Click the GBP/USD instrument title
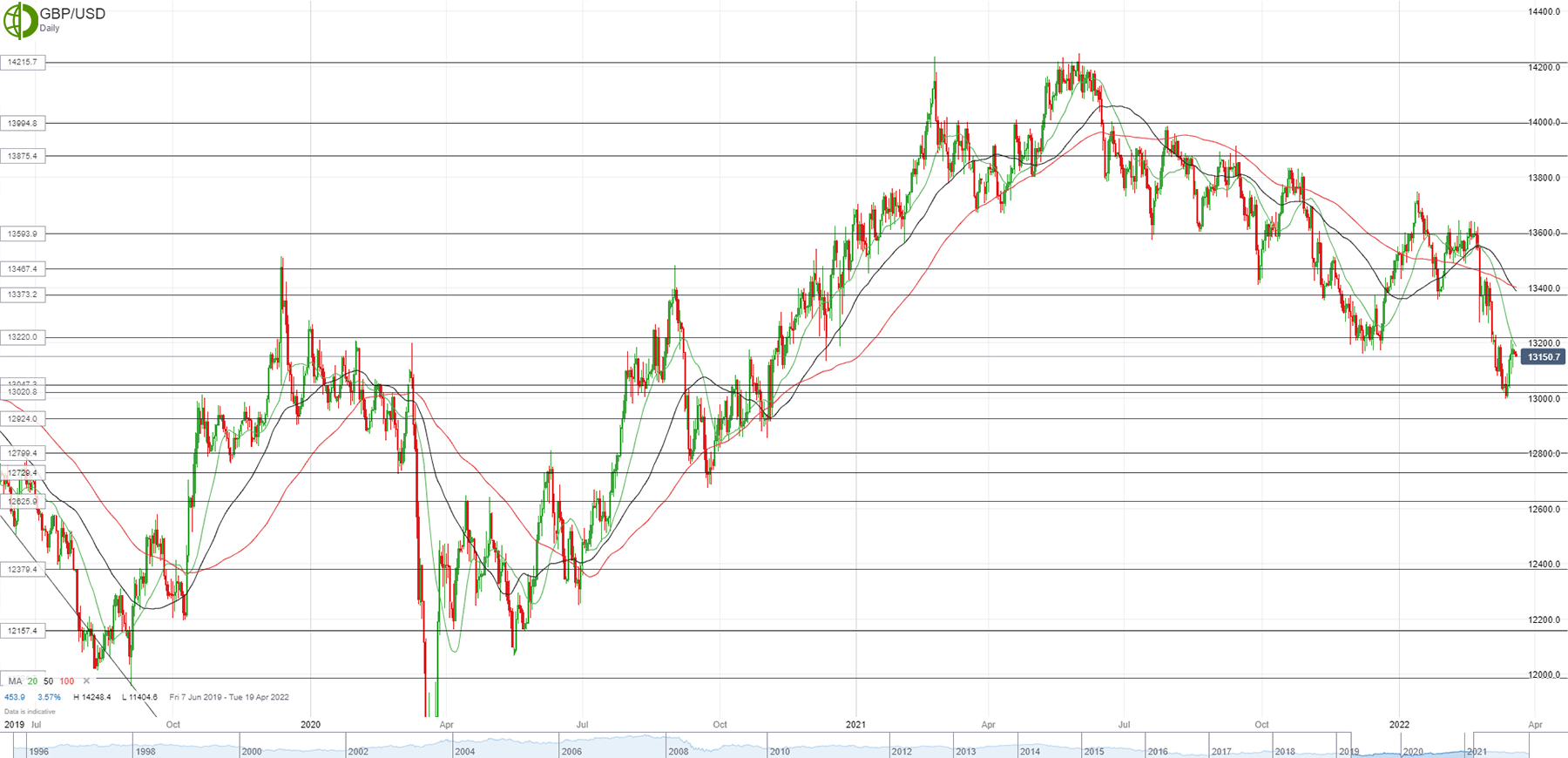 72,14
